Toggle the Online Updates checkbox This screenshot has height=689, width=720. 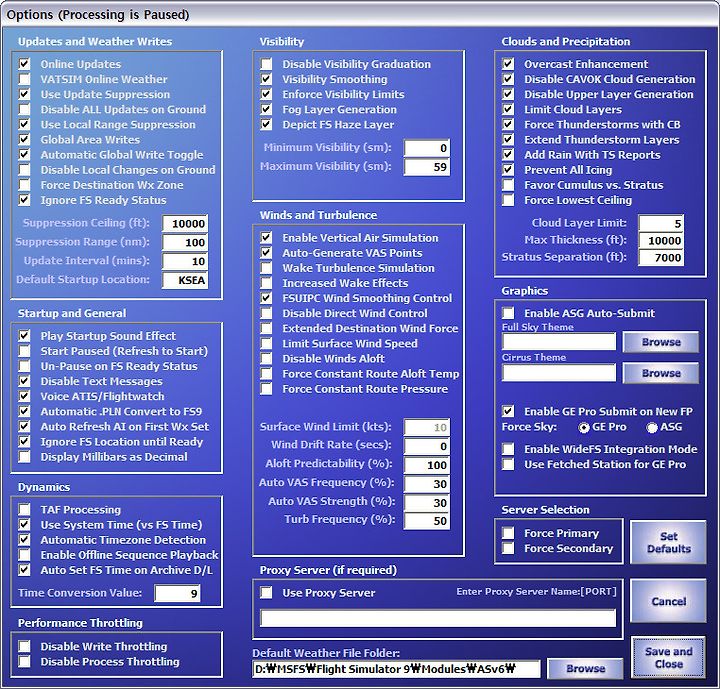pos(24,64)
